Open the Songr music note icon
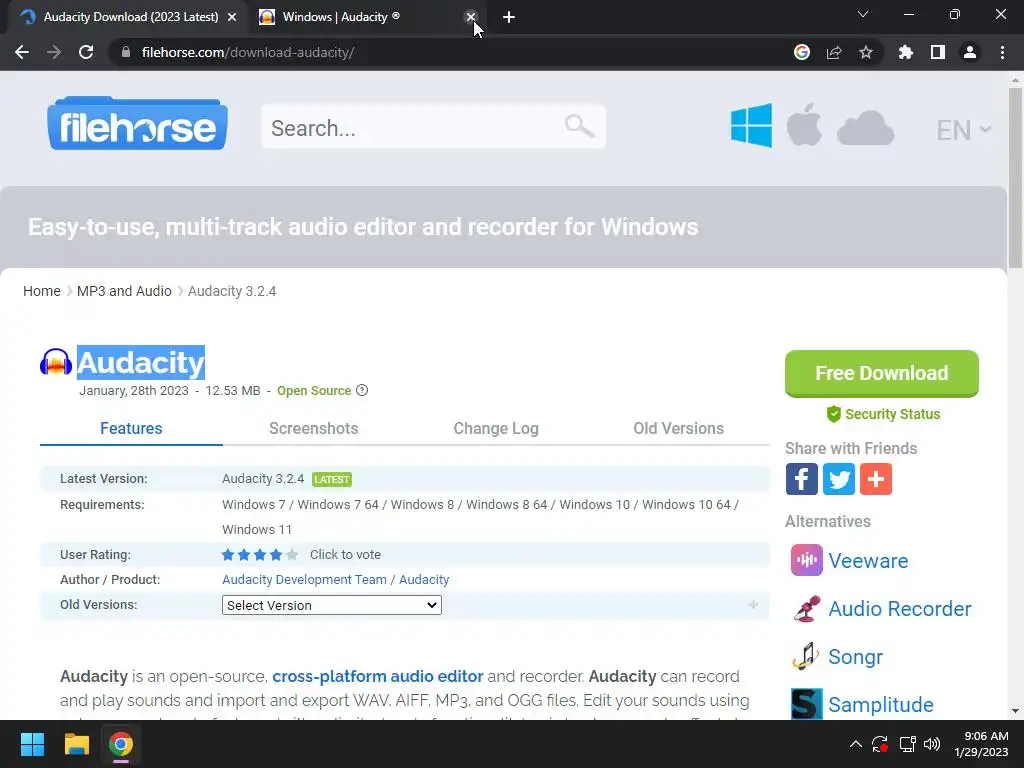This screenshot has height=768, width=1024. point(807,656)
